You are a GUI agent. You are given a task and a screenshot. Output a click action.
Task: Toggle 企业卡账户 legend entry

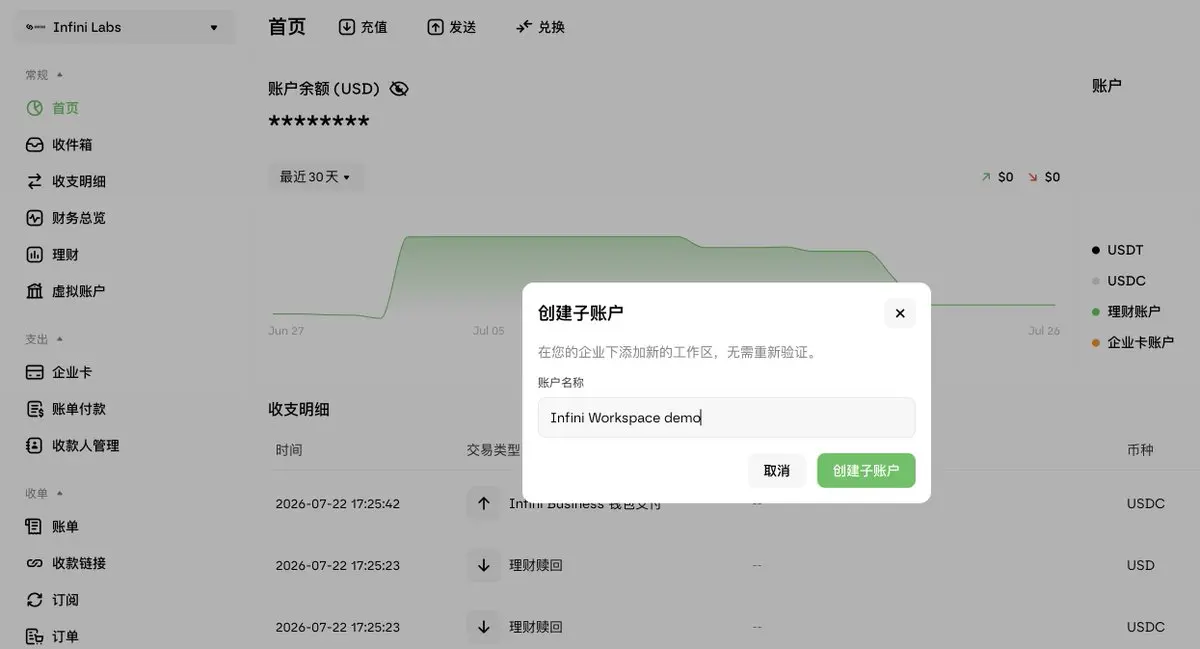coord(1132,342)
